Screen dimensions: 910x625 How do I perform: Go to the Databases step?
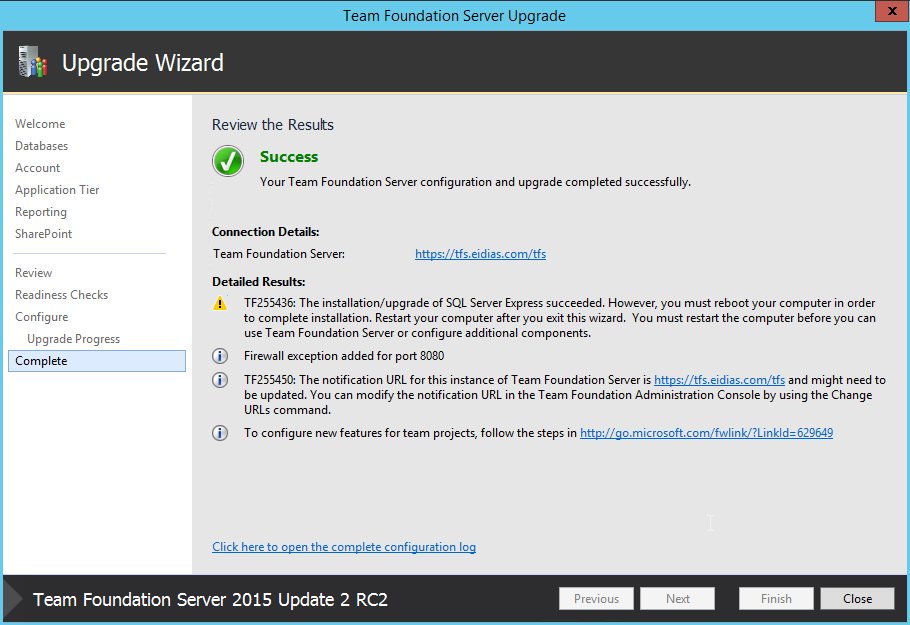(x=42, y=146)
